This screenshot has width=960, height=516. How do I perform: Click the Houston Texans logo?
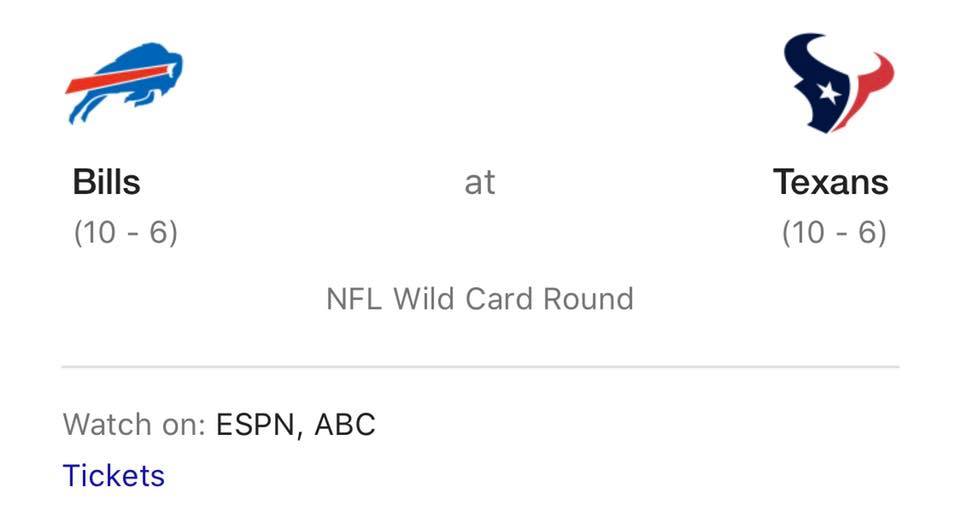tap(838, 84)
